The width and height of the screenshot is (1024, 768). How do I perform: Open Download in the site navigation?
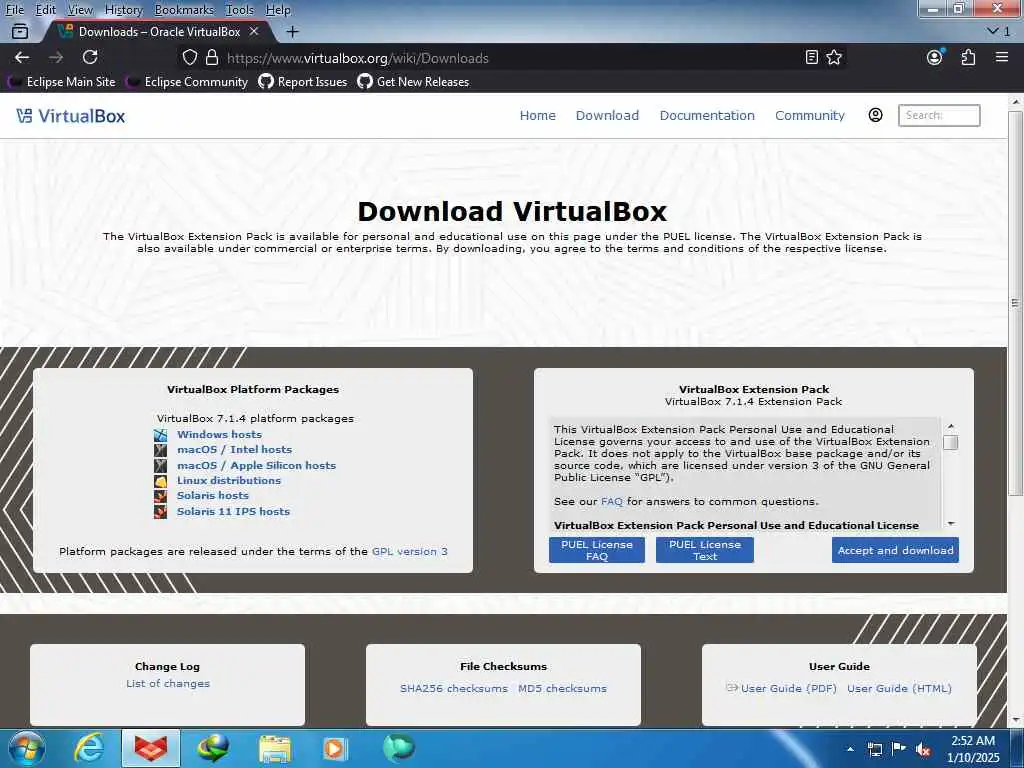(x=607, y=116)
